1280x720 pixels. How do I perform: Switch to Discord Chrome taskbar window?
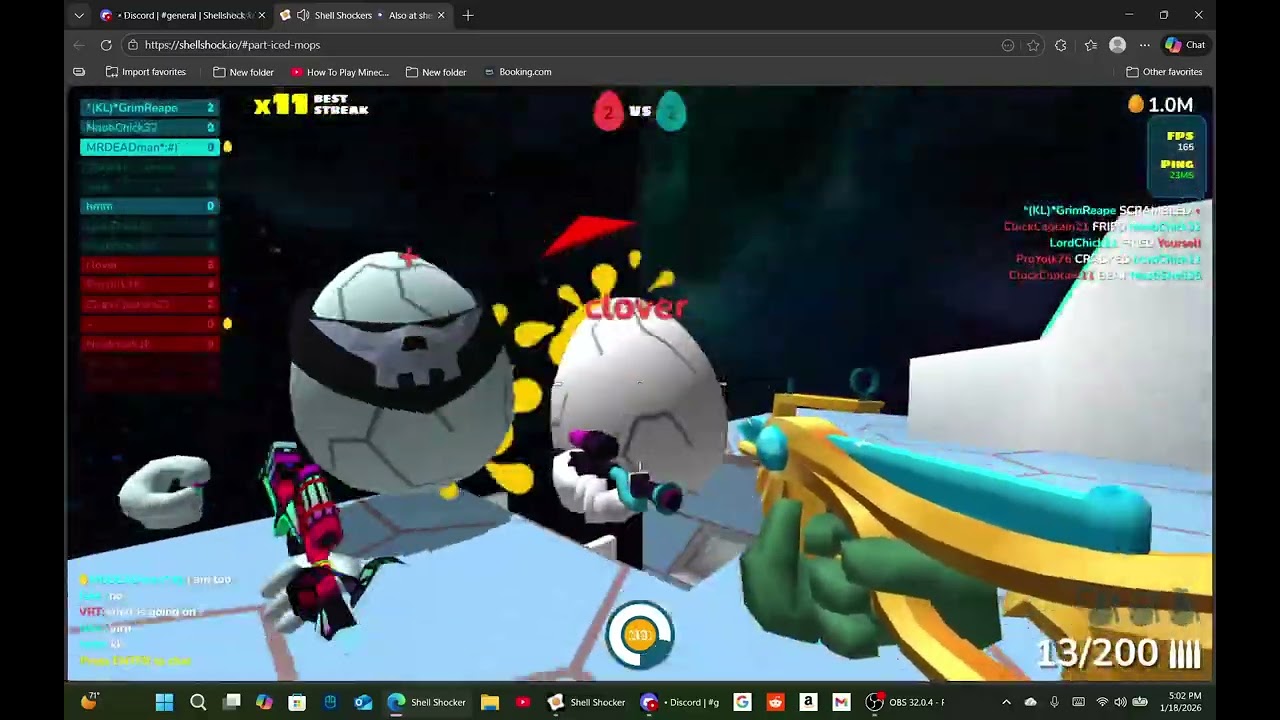point(683,702)
